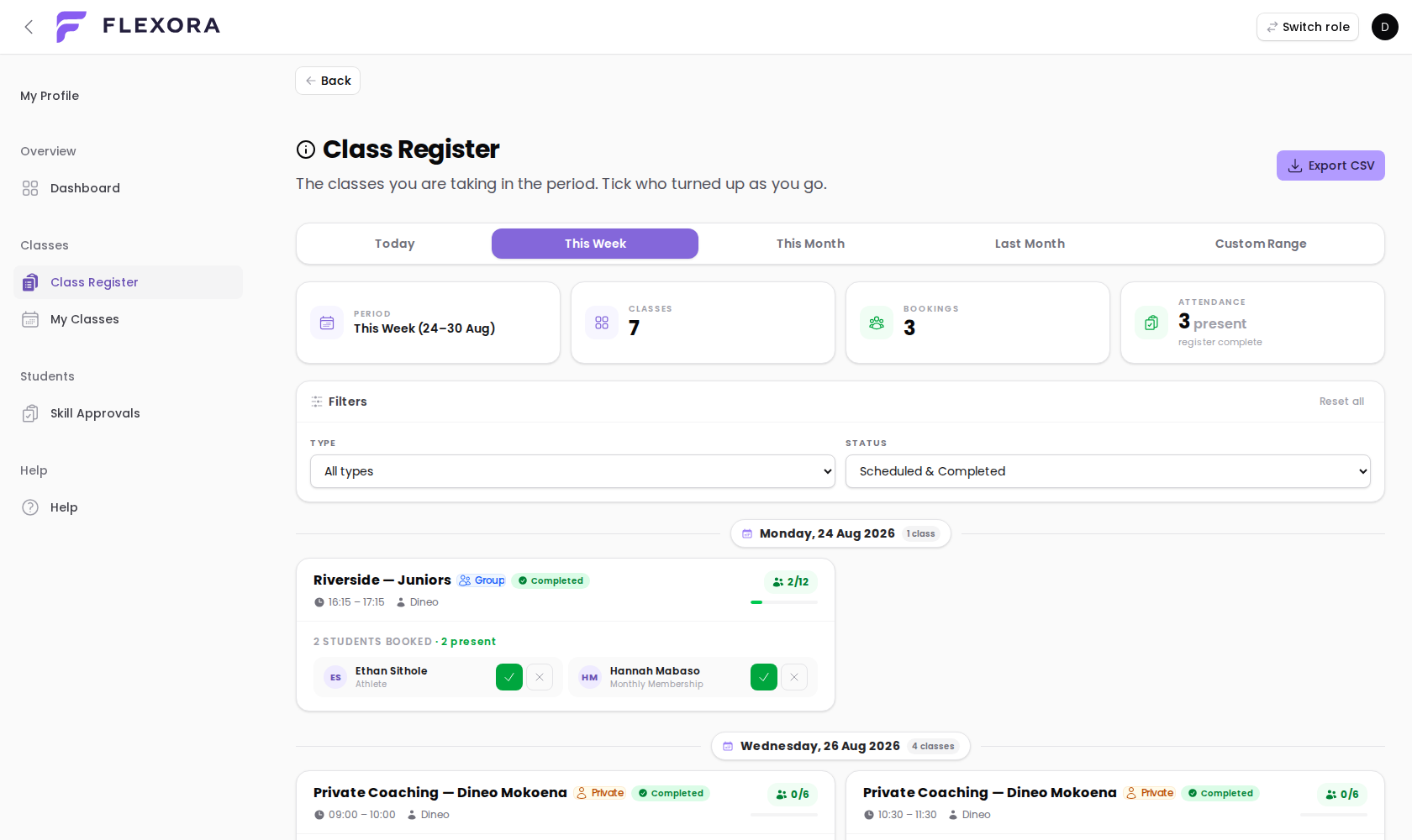The width and height of the screenshot is (1412, 840).
Task: Switch to the Last Month tab
Action: (x=1030, y=244)
